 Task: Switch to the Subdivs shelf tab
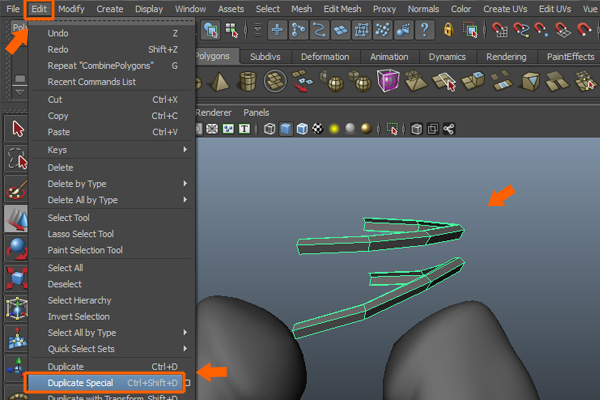pyautogui.click(x=265, y=57)
